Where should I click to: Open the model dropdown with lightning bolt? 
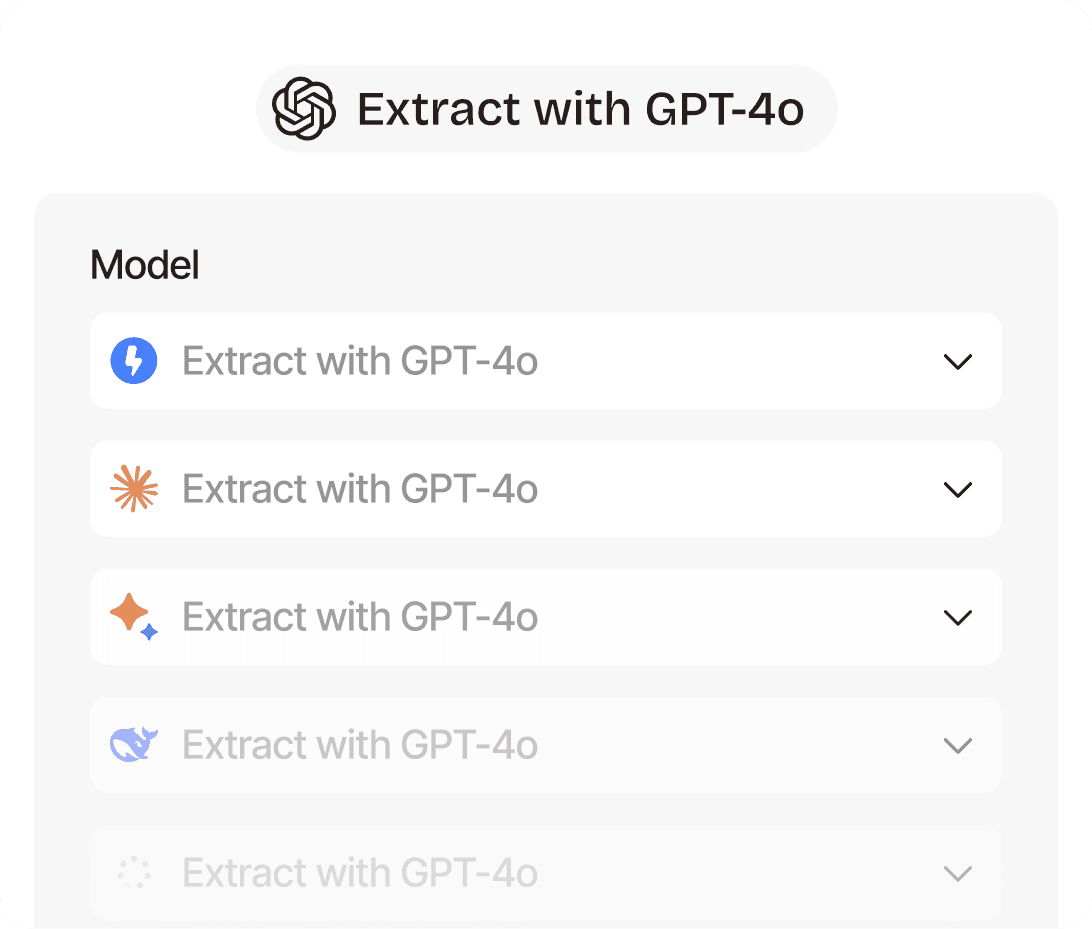point(546,361)
